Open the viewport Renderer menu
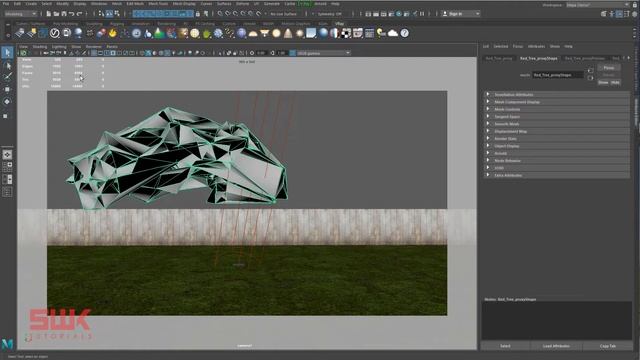The width and height of the screenshot is (640, 360). click(93, 47)
